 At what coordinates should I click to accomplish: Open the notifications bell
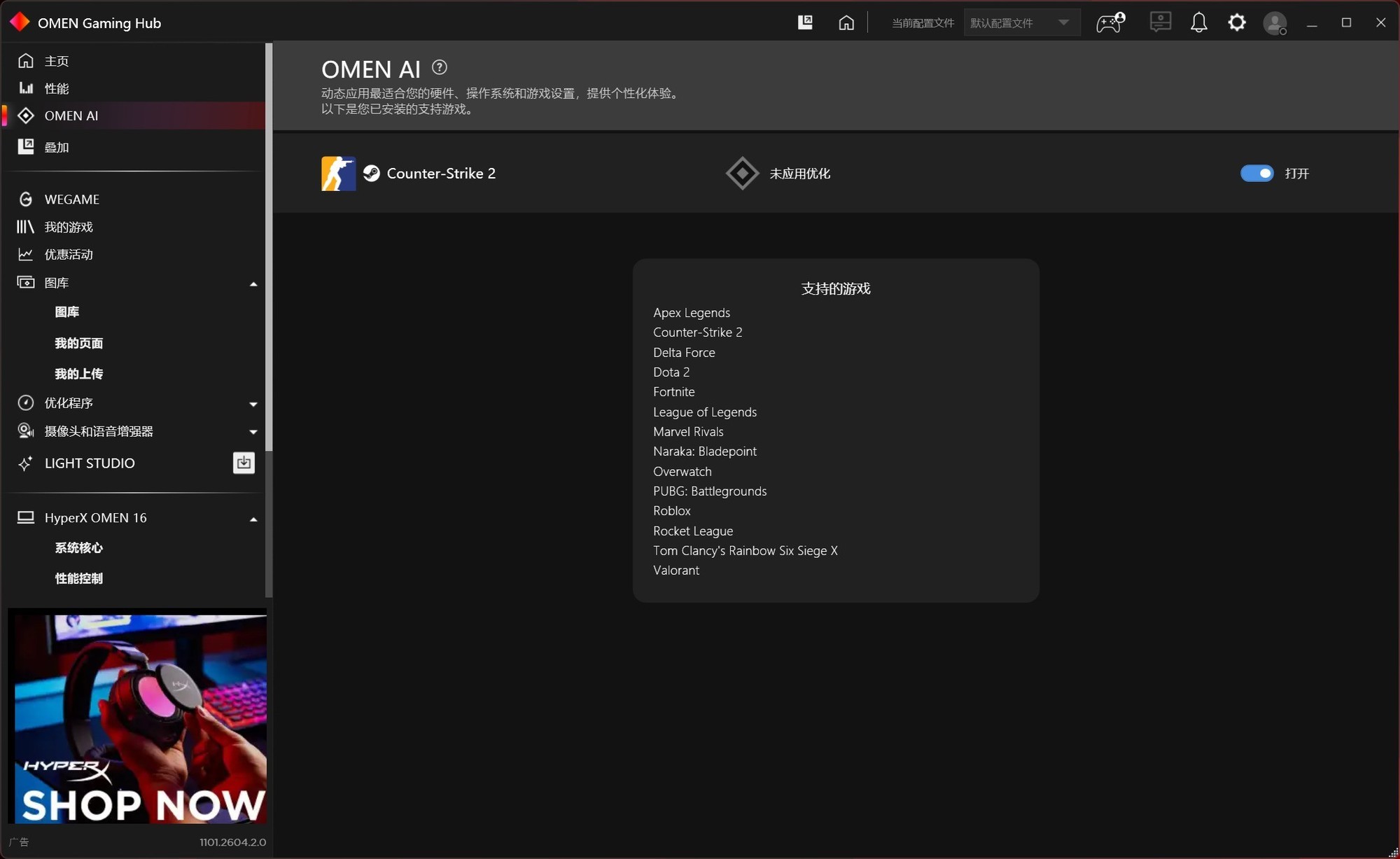1199,22
